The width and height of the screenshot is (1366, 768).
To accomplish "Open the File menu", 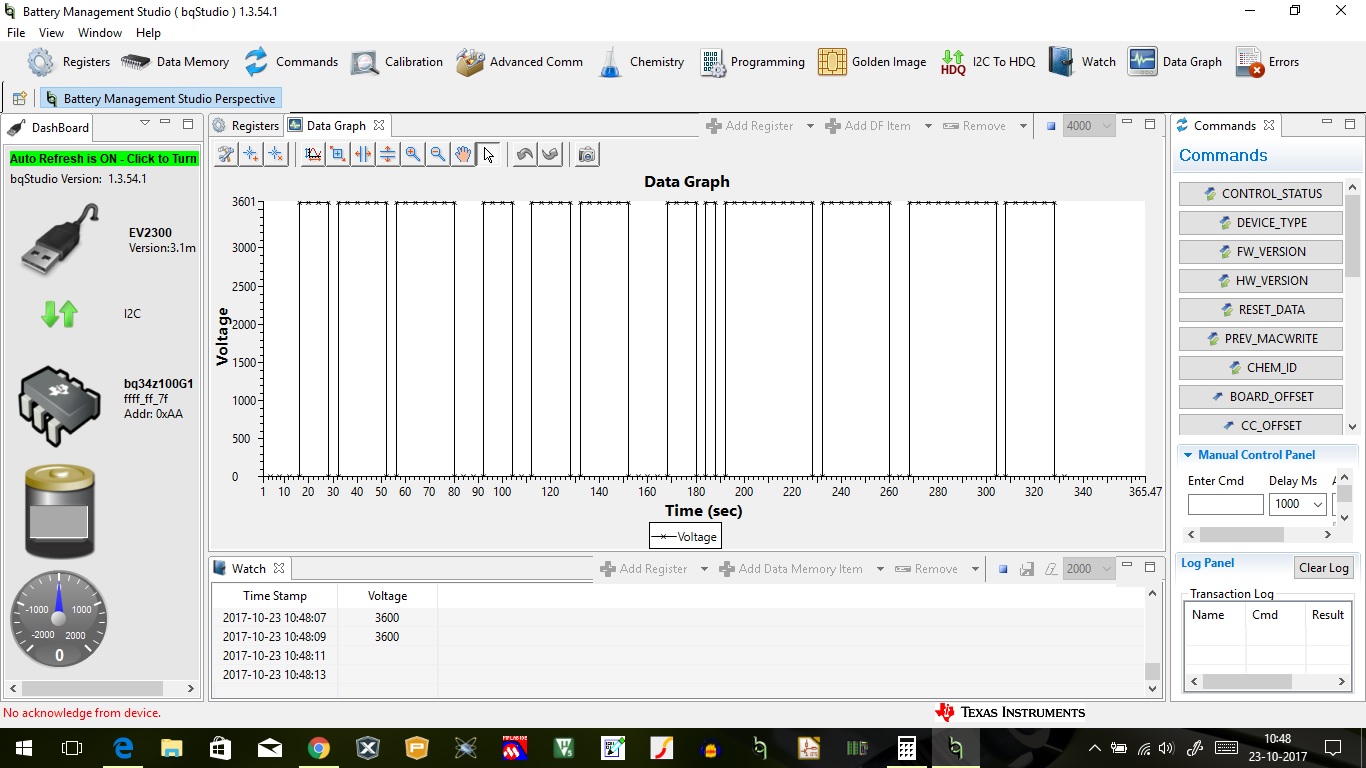I will coord(16,33).
